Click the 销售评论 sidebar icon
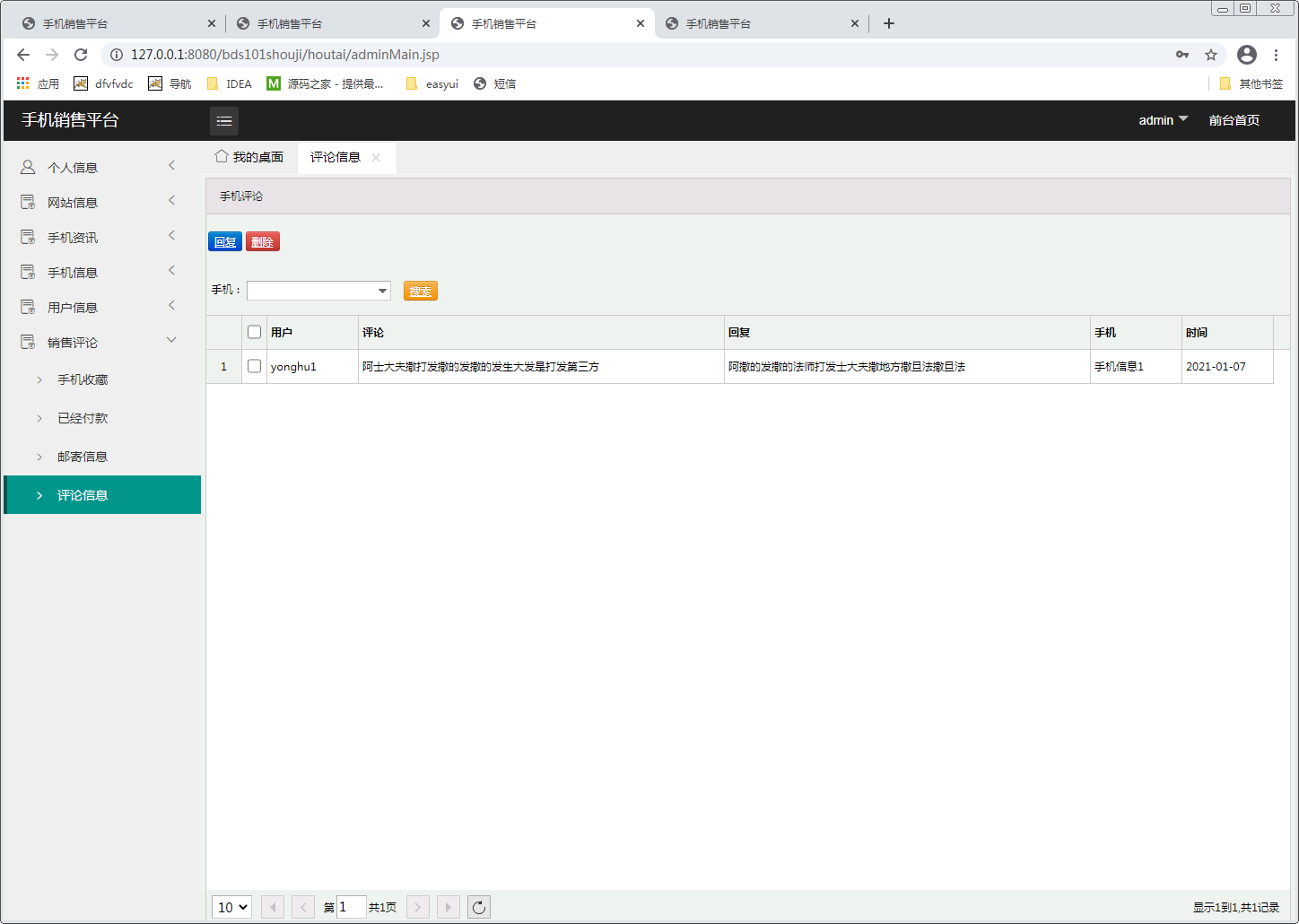The height and width of the screenshot is (924, 1299). [x=28, y=342]
